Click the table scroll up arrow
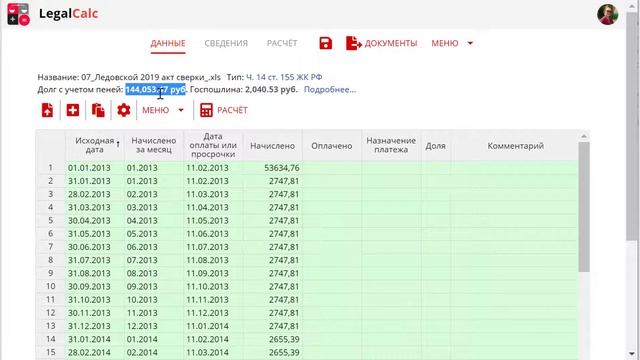Screen dimensions: 640x360 point(584,136)
